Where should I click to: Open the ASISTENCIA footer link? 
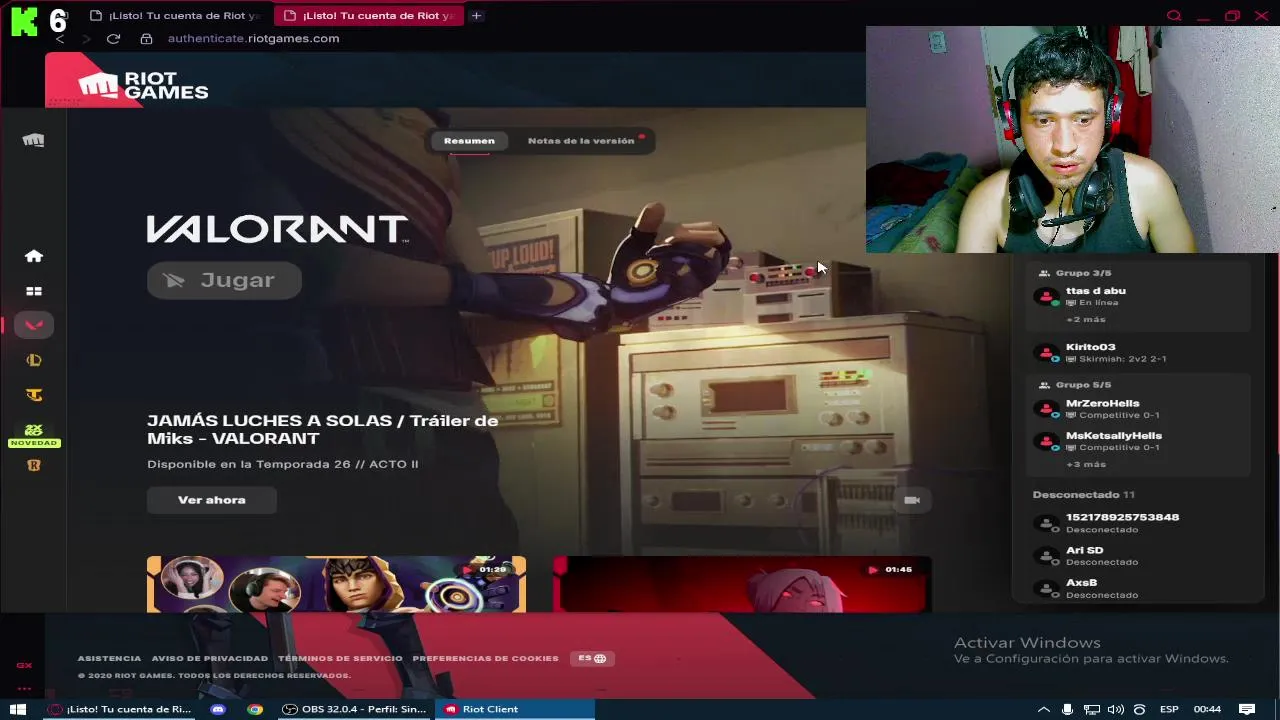pyautogui.click(x=109, y=658)
